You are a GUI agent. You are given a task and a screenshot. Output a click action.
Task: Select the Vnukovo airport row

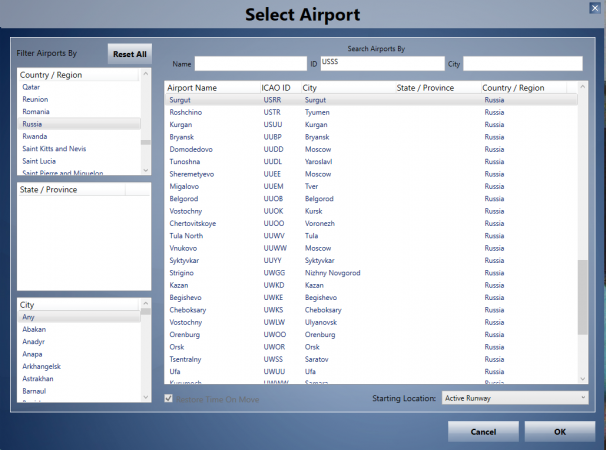(x=371, y=248)
